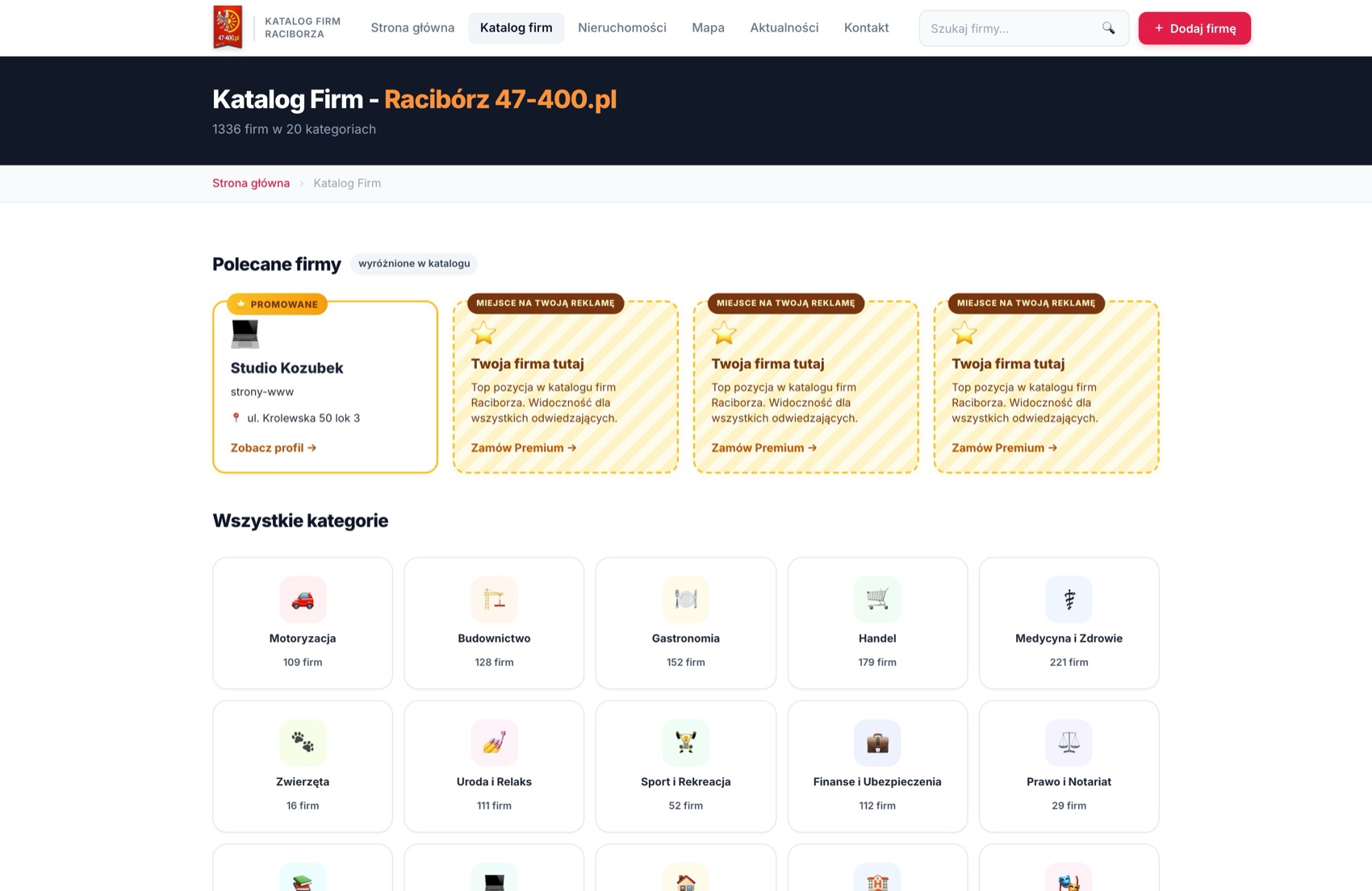Click the Gastronomia plate icon
This screenshot has height=891, width=1372.
pyautogui.click(x=686, y=599)
